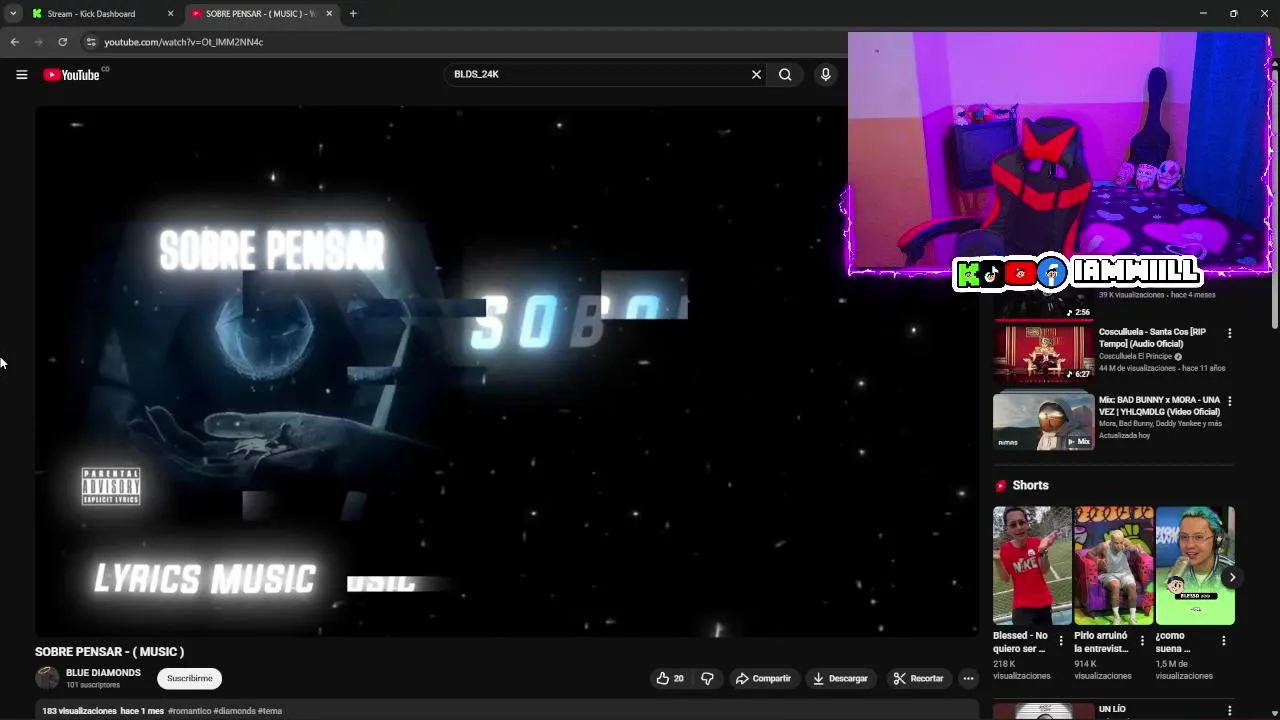Open the UN LÍO video title
Viewport: 1280px width, 720px height.
[x=1112, y=709]
